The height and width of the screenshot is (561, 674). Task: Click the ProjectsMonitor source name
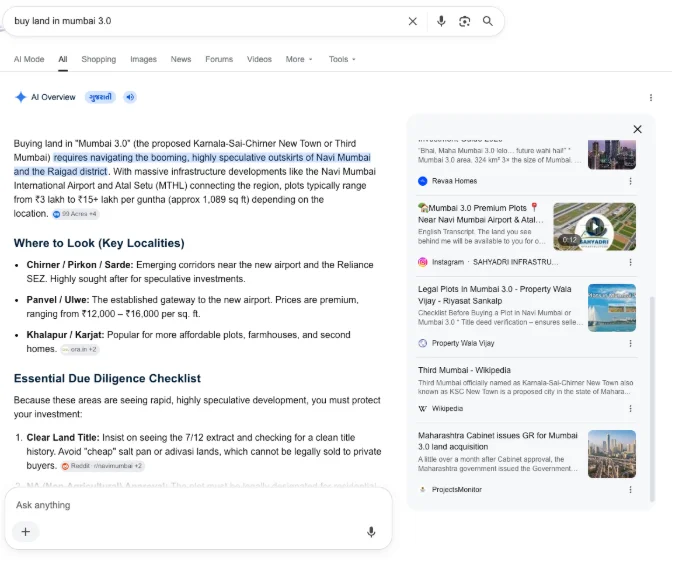[456, 490]
